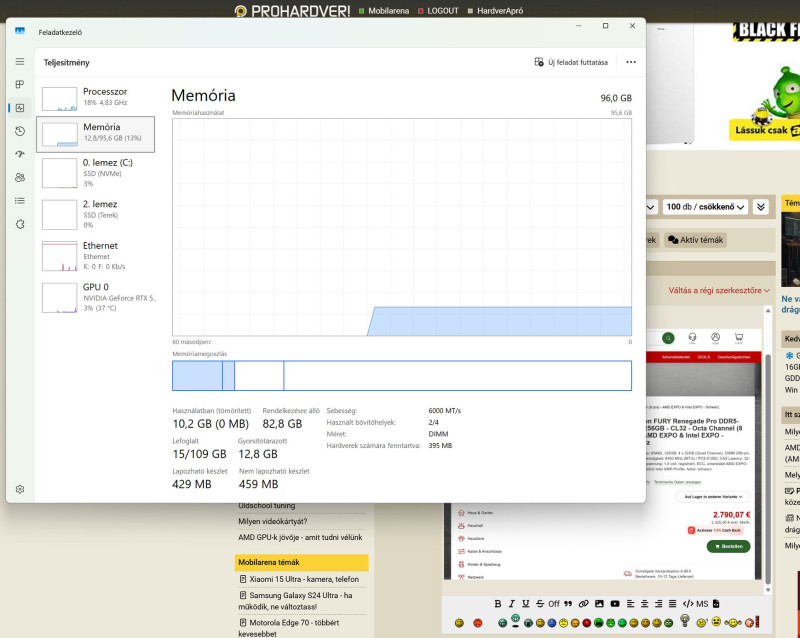Align text left in forum editor
The image size is (800, 638).
click(x=631, y=604)
